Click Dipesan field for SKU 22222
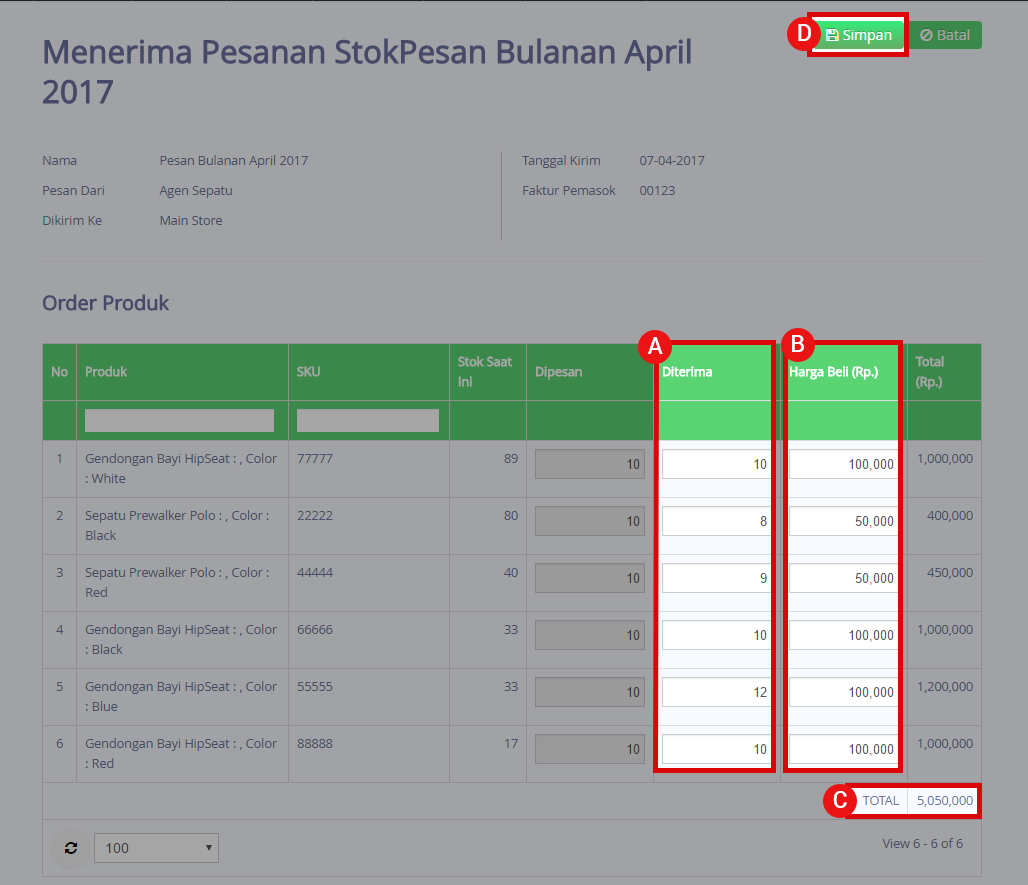This screenshot has width=1028, height=885. coord(589,521)
